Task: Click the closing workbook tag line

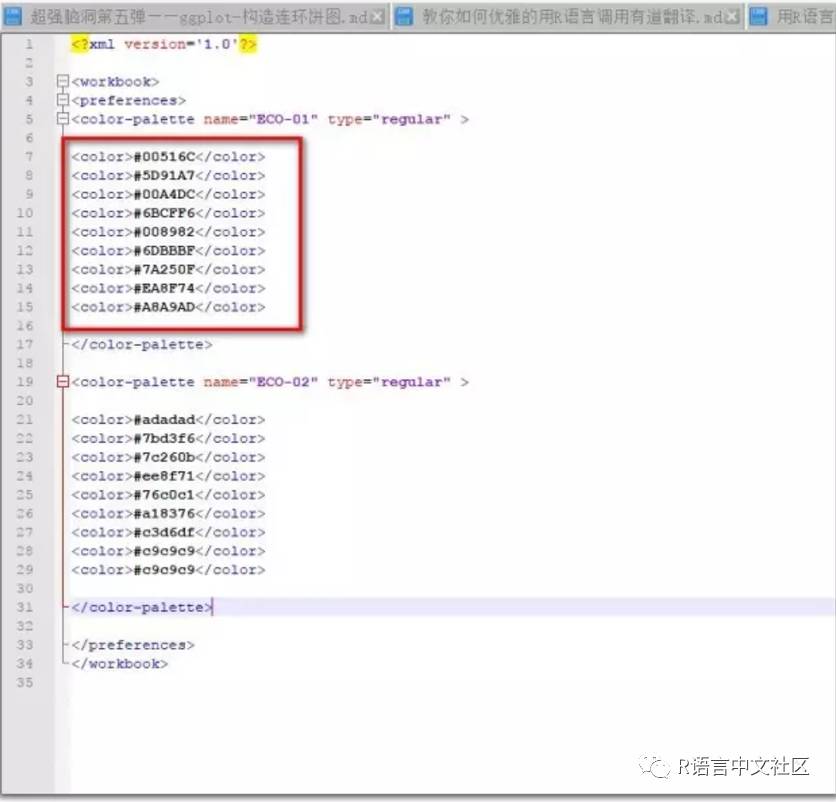Action: (x=120, y=664)
